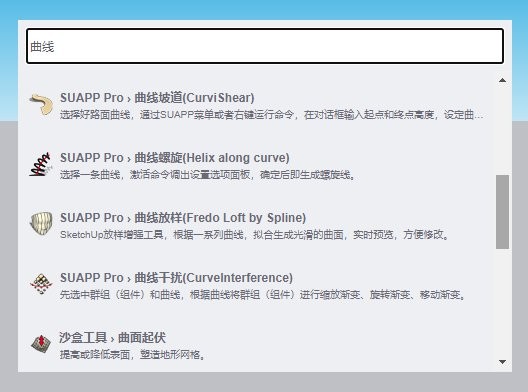Click description starting 选择好路面曲线

click(271, 115)
